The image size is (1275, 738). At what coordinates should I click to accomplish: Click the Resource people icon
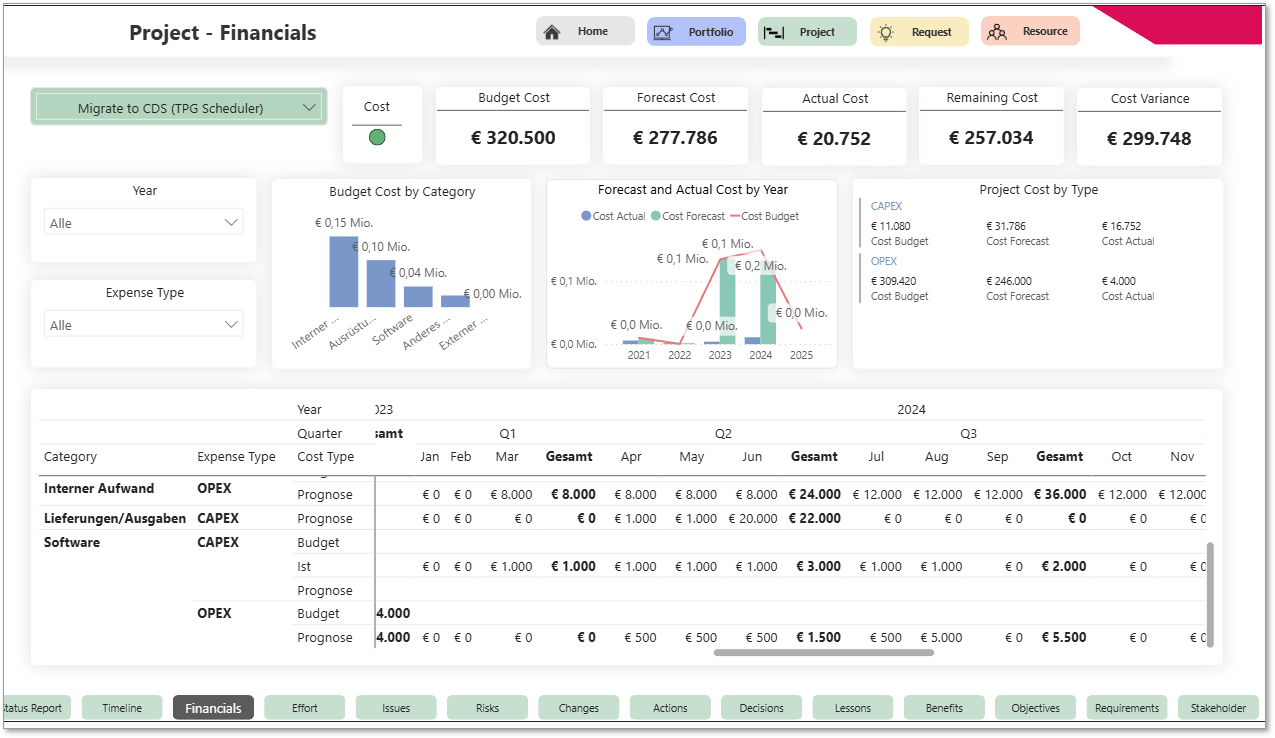click(996, 32)
